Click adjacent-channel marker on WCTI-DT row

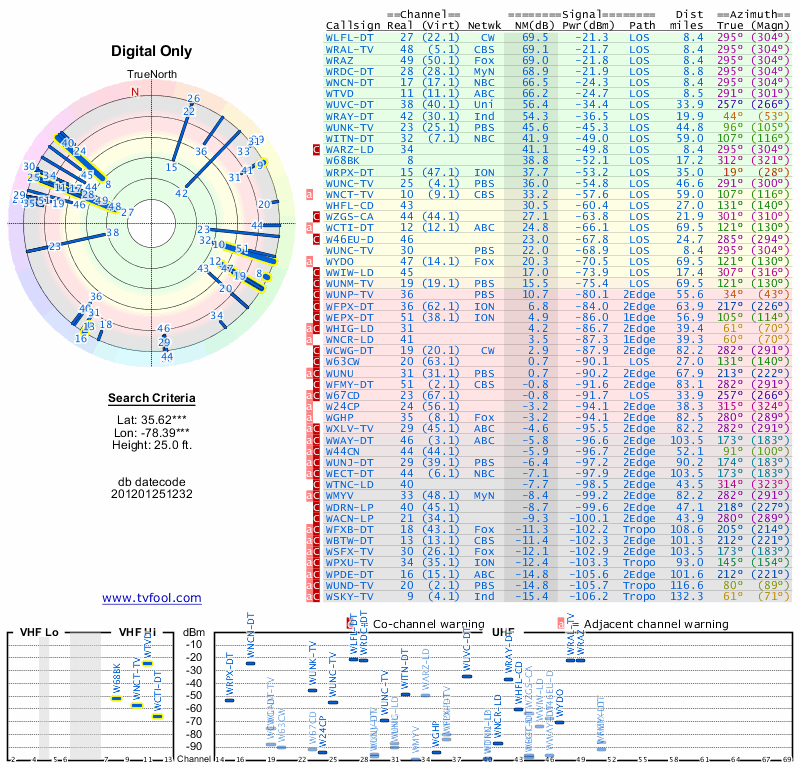309,228
